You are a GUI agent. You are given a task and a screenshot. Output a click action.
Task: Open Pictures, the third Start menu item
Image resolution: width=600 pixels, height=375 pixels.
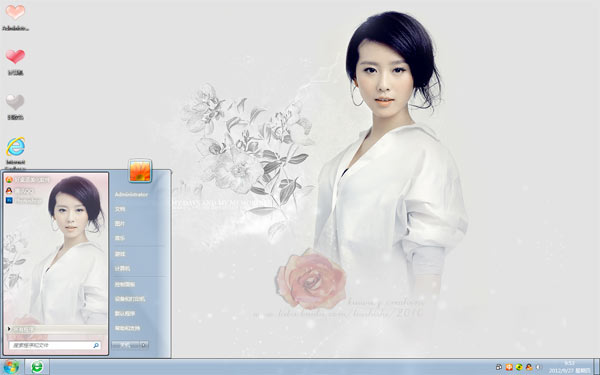[x=120, y=223]
